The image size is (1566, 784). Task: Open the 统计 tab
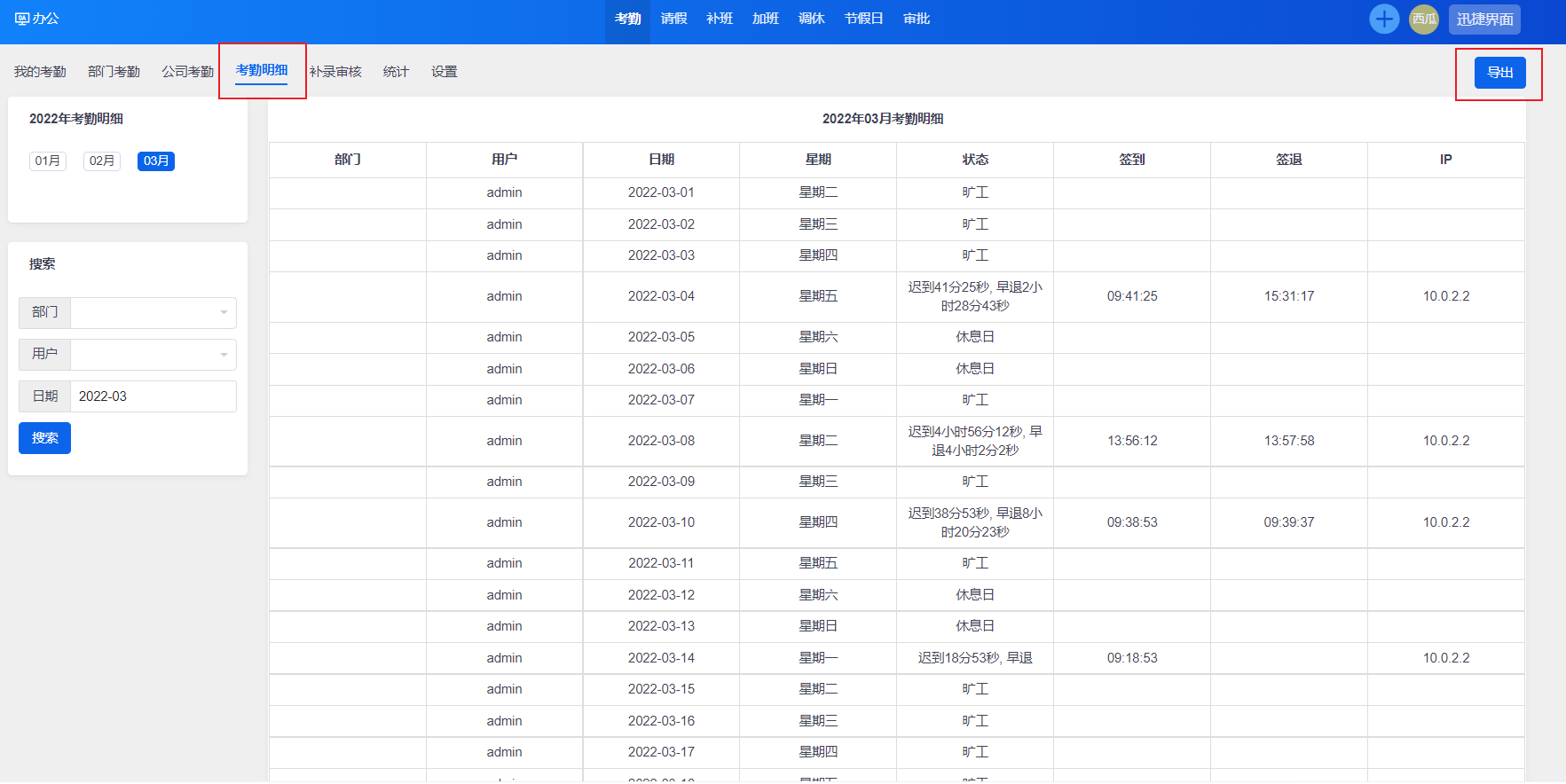396,72
